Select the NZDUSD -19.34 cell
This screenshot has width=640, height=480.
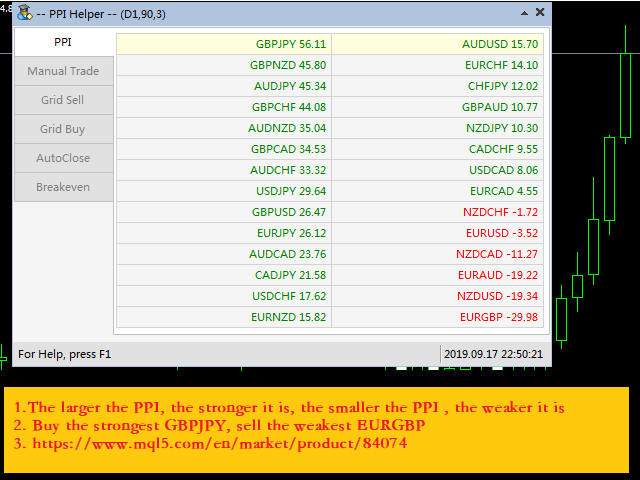pos(438,296)
